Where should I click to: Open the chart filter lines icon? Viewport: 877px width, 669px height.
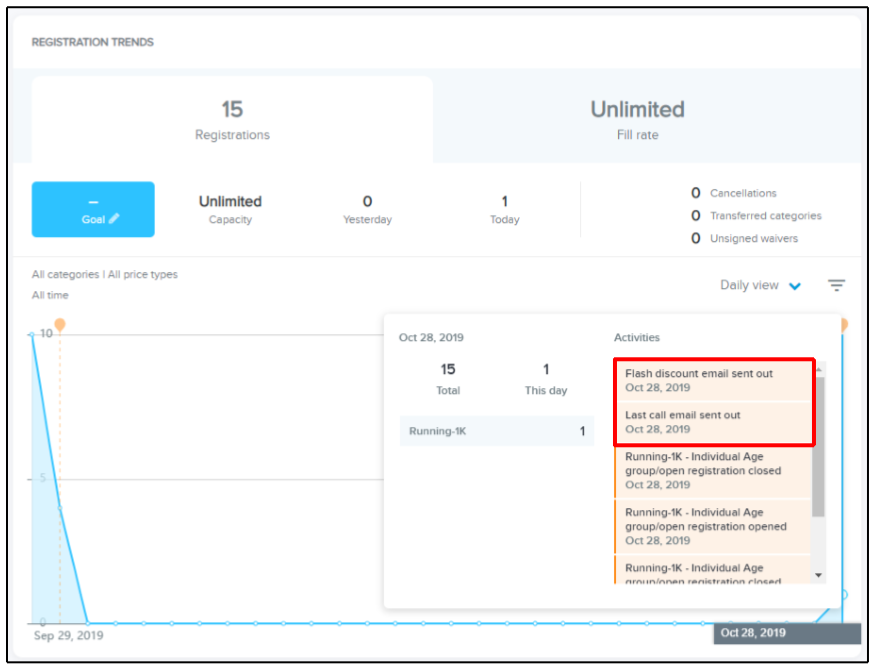[x=836, y=285]
